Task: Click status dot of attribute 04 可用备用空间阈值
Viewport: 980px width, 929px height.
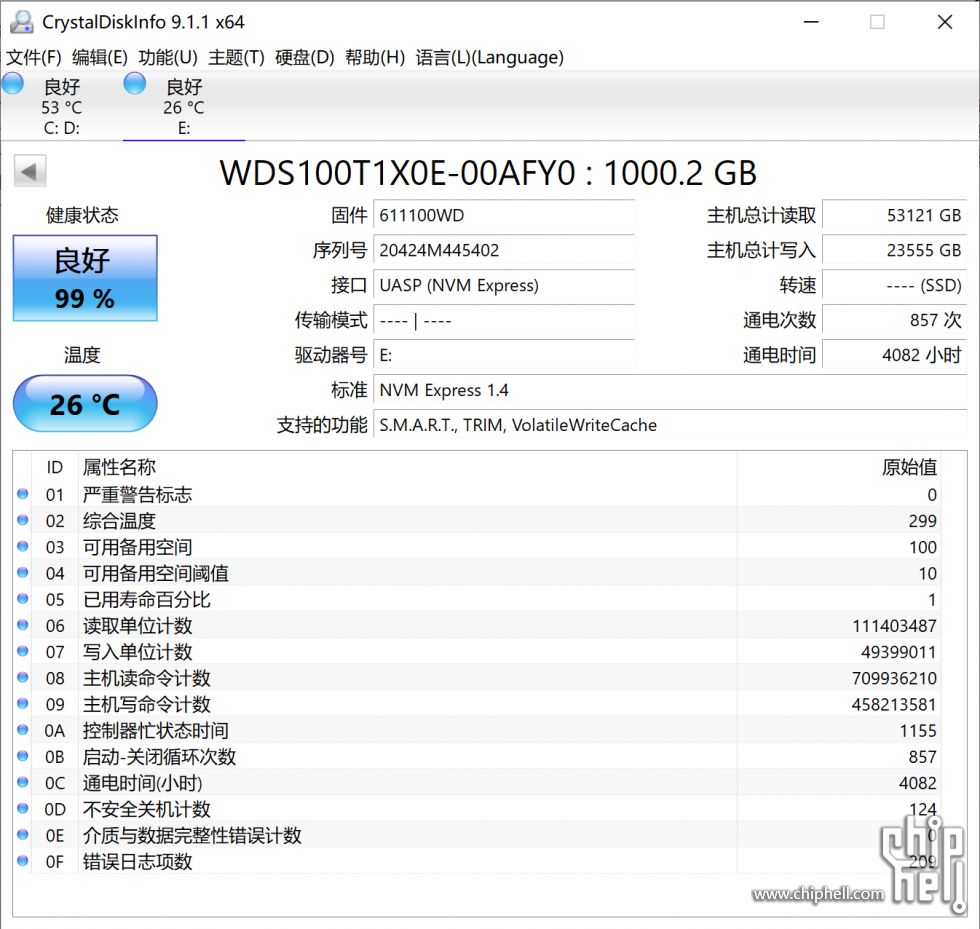Action: click(23, 573)
